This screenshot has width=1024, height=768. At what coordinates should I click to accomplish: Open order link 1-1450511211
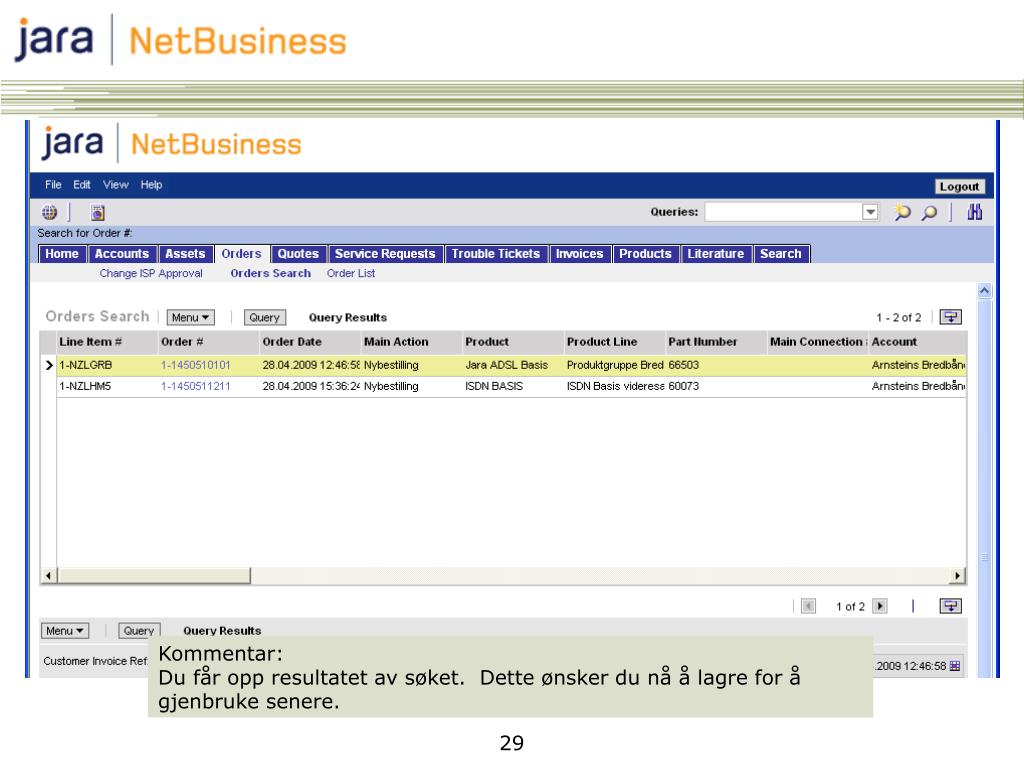coord(195,386)
